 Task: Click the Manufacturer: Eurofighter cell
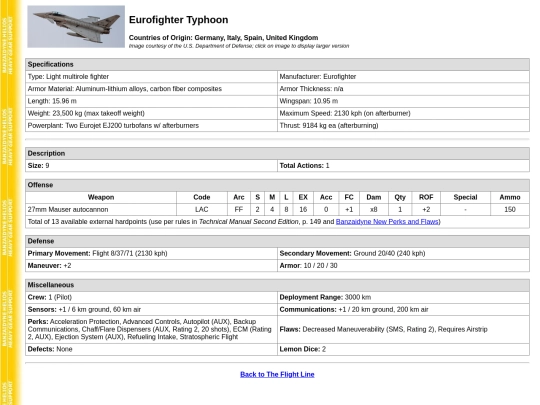point(403,76)
